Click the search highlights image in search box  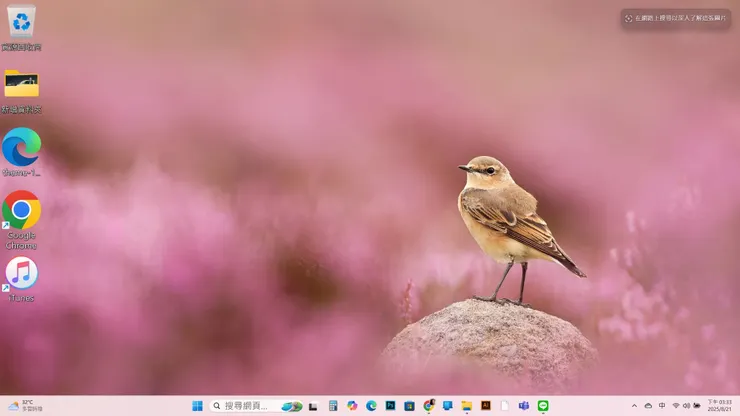coord(292,406)
